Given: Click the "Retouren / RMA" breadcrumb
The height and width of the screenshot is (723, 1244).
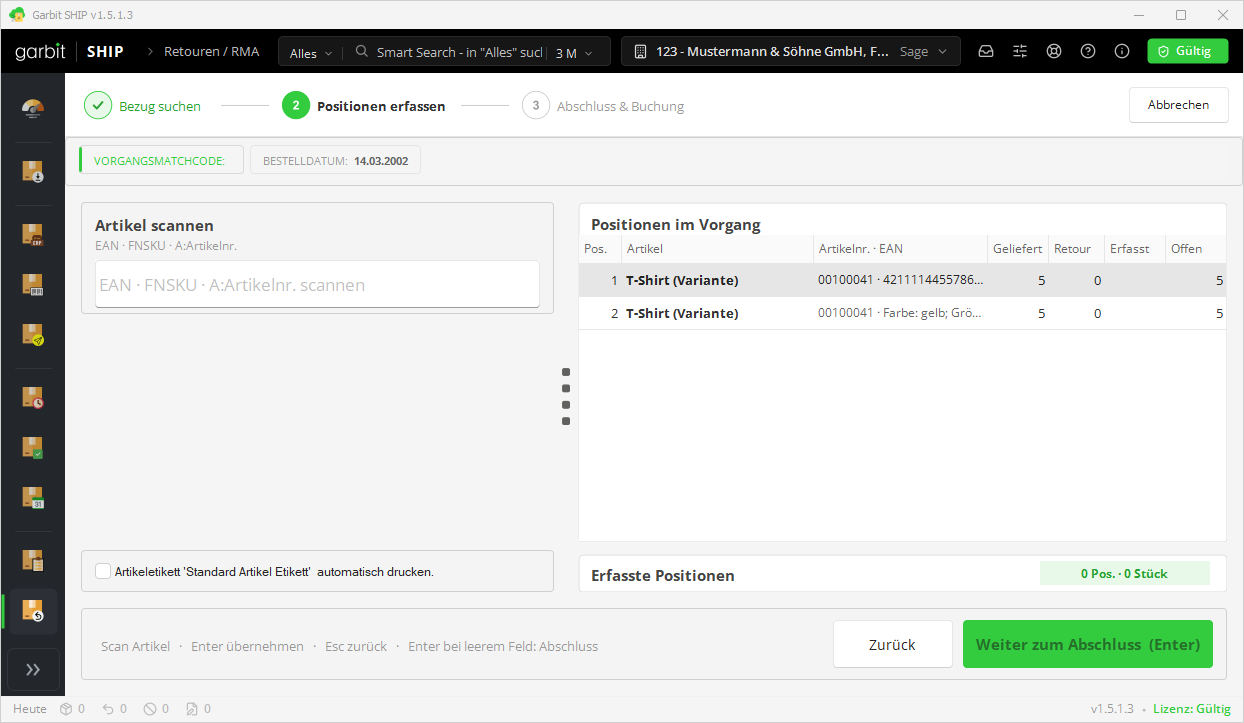Looking at the screenshot, I should (x=211, y=51).
